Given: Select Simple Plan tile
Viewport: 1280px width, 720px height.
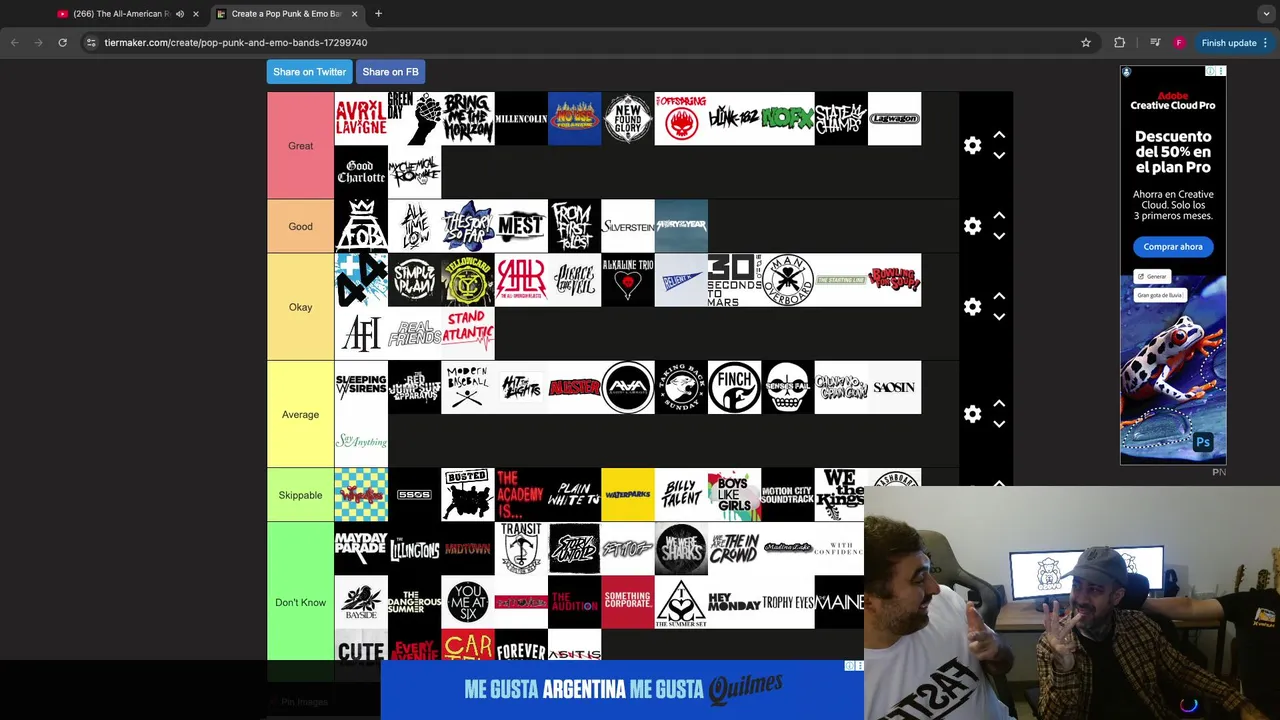Looking at the screenshot, I should pos(414,280).
